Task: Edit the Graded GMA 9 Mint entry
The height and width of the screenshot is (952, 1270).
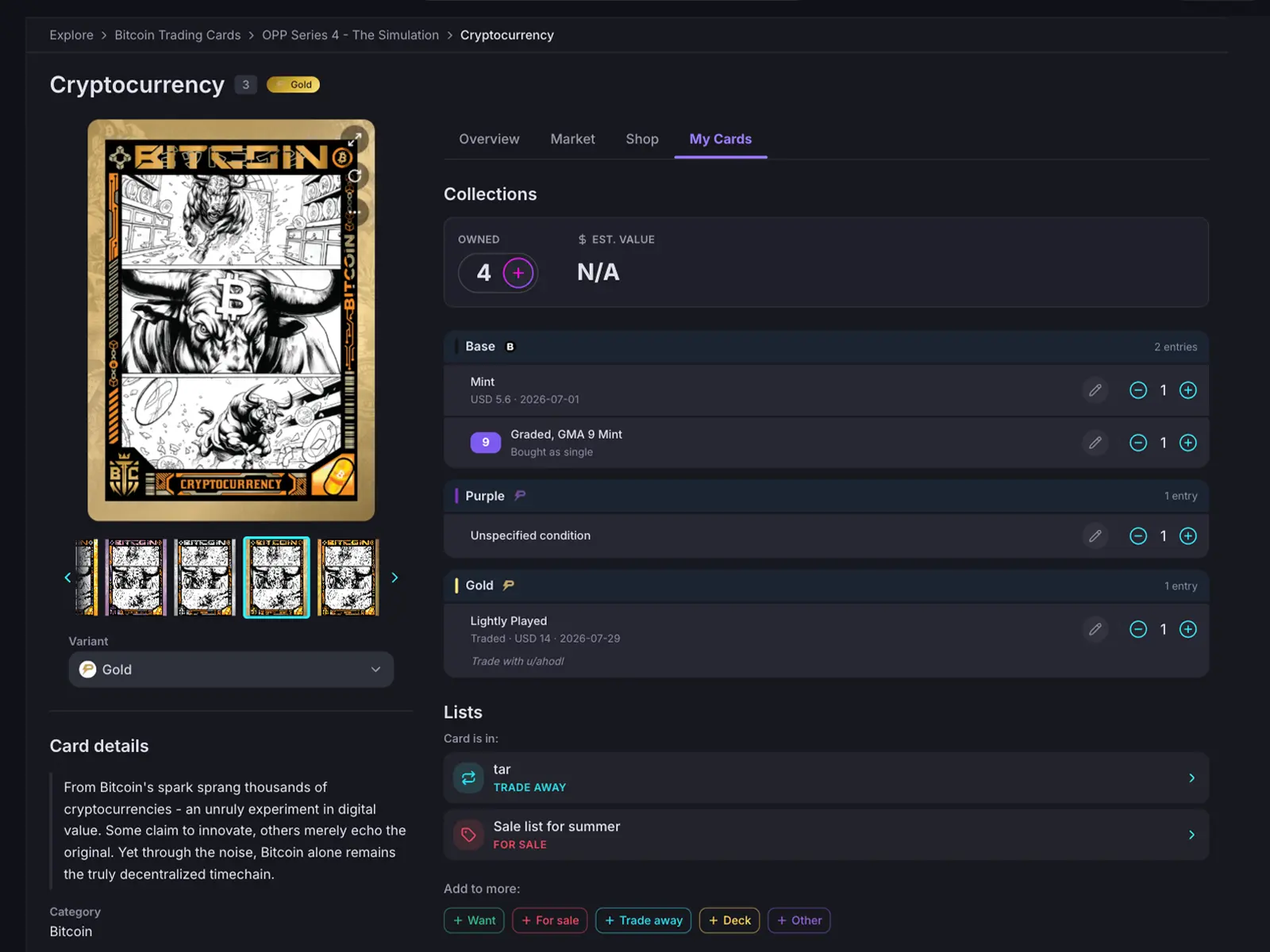Action: coord(1095,443)
